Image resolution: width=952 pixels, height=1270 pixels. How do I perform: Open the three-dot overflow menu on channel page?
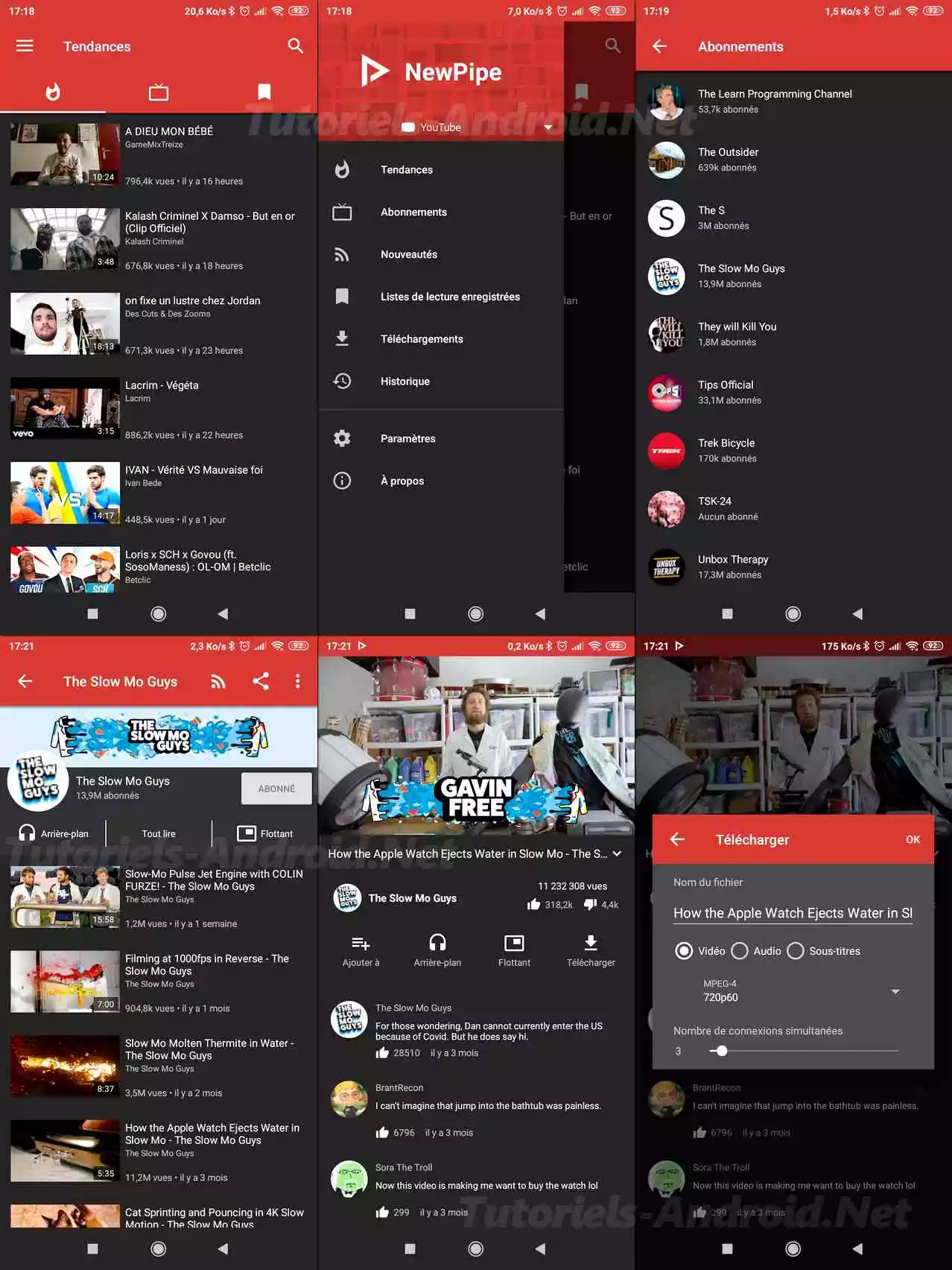coord(297,681)
